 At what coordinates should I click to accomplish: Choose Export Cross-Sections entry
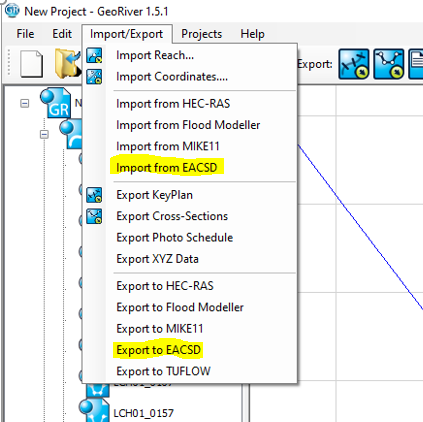click(x=189, y=216)
